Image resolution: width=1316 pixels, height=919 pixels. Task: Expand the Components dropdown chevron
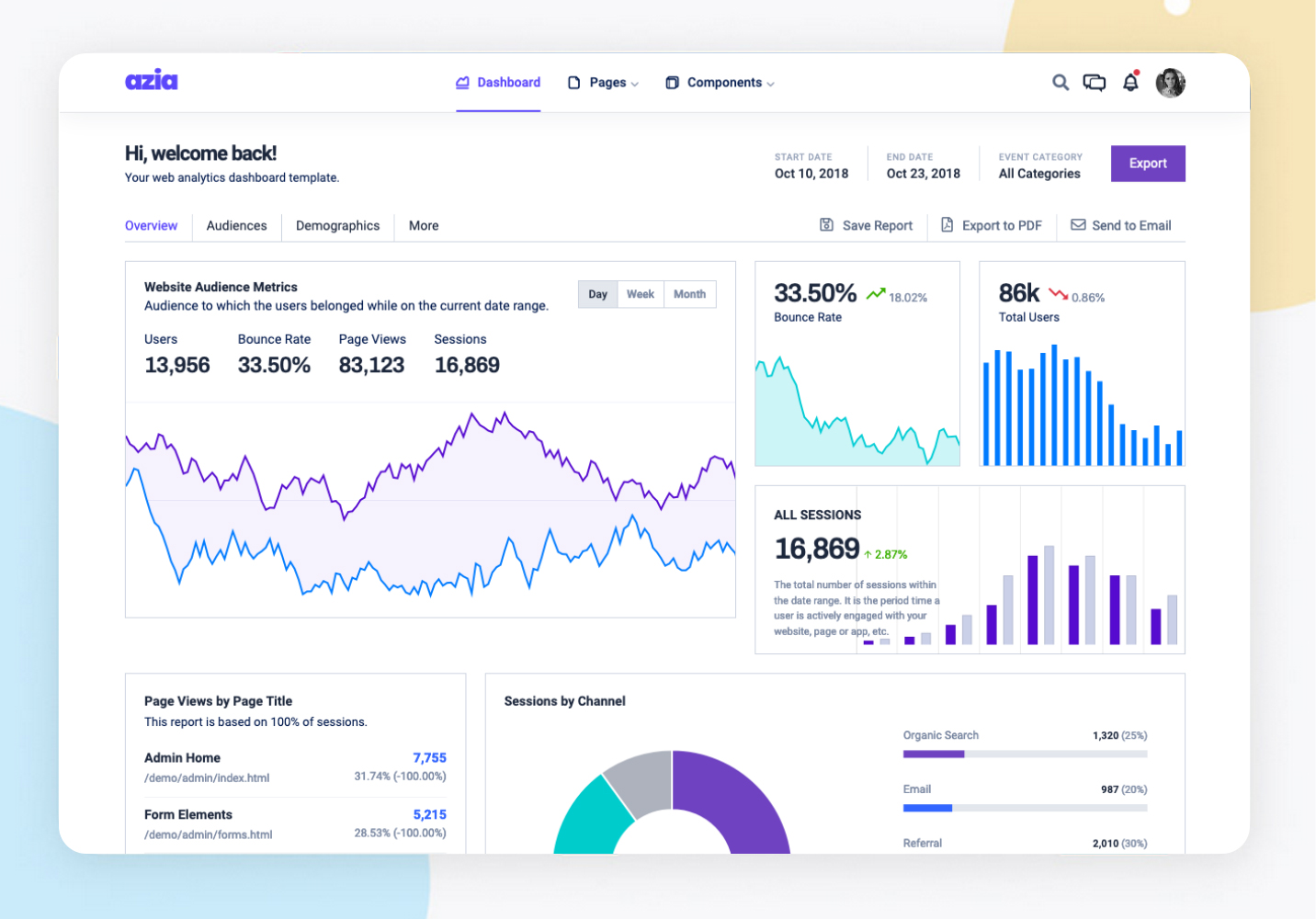coord(771,84)
